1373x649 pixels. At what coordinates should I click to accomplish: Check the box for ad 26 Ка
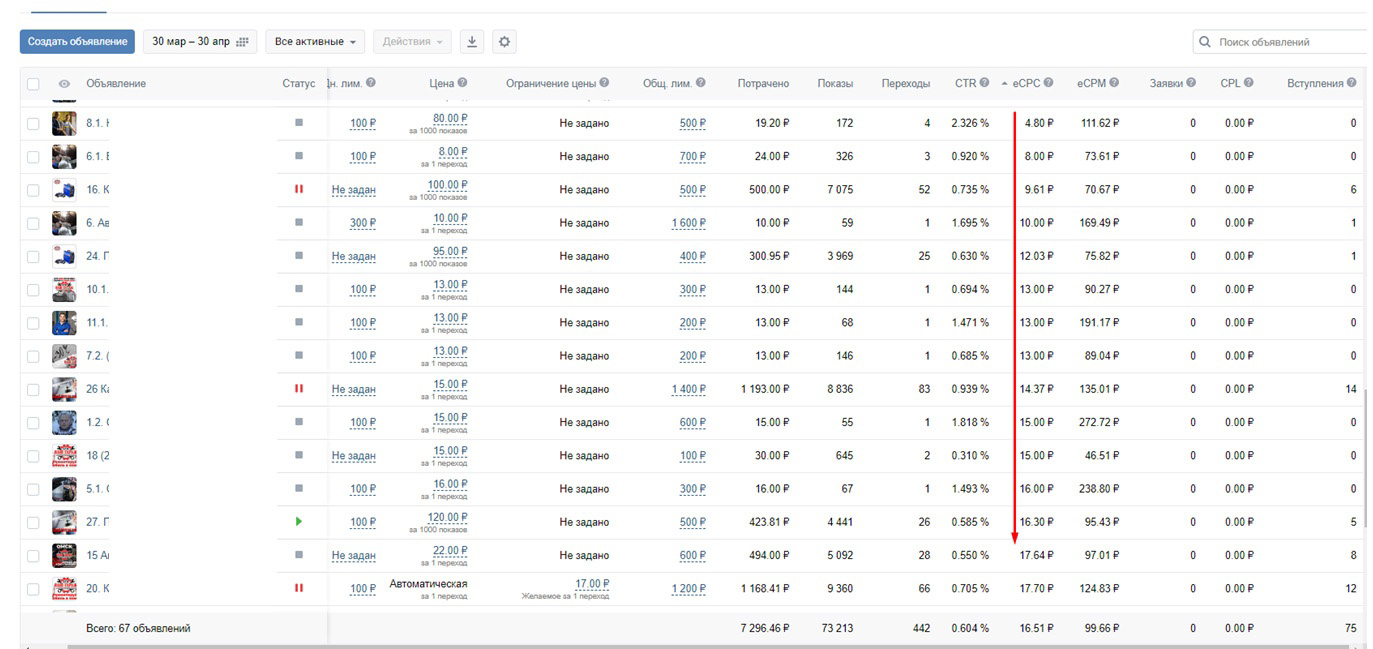(33, 389)
